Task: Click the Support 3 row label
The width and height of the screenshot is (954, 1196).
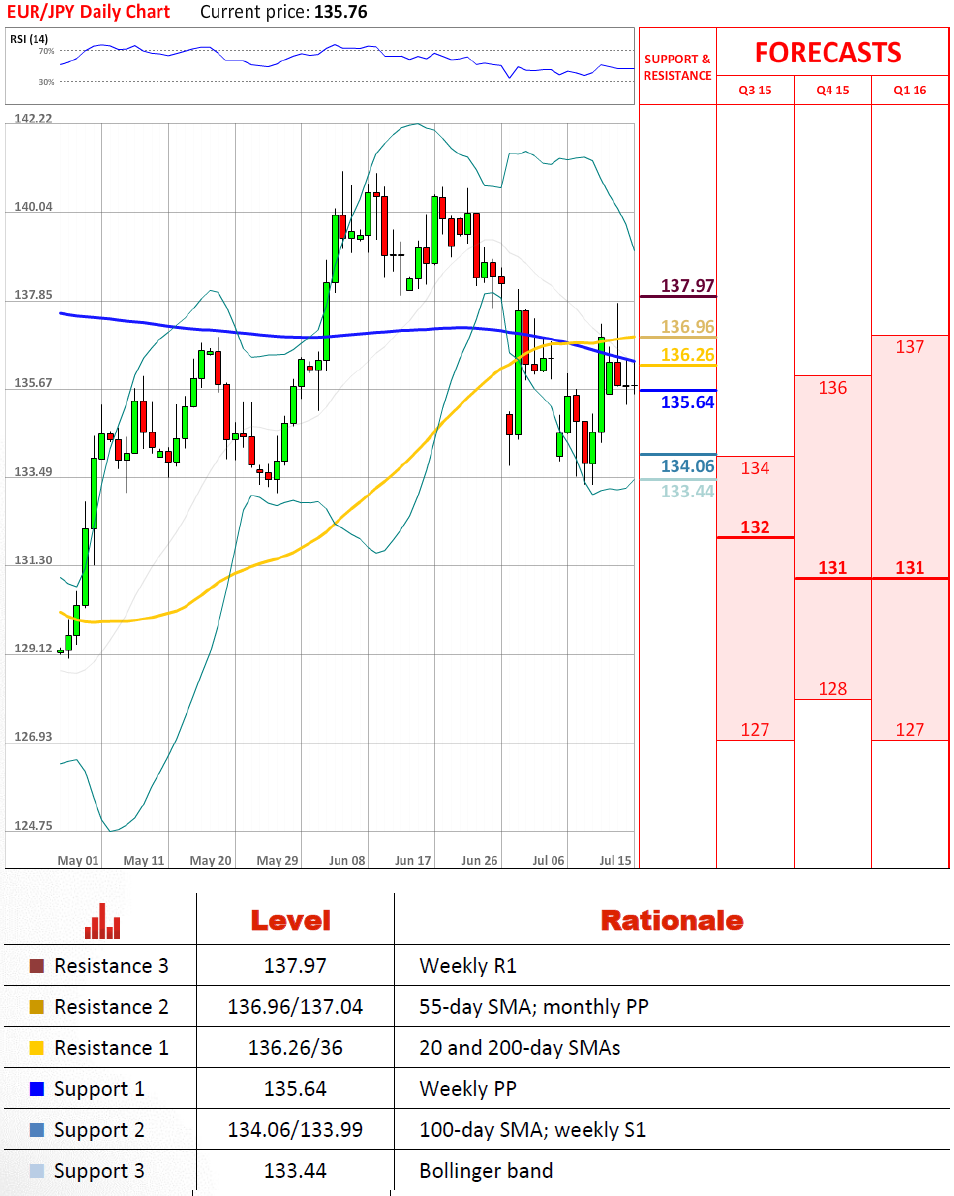Action: [x=99, y=1172]
